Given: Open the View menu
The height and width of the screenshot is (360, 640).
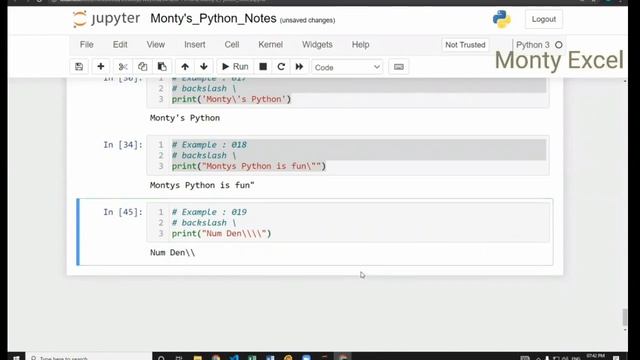Looking at the screenshot, I should click(156, 44).
